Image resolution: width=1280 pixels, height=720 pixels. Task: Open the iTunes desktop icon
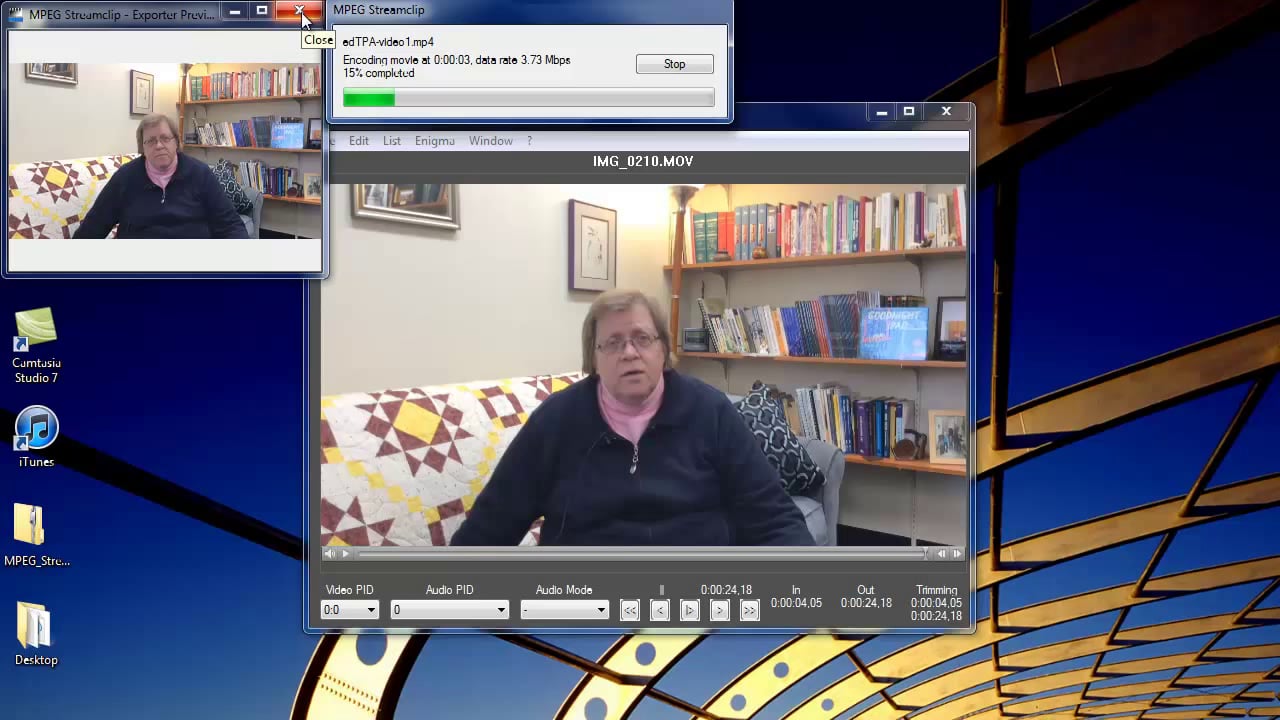[36, 437]
